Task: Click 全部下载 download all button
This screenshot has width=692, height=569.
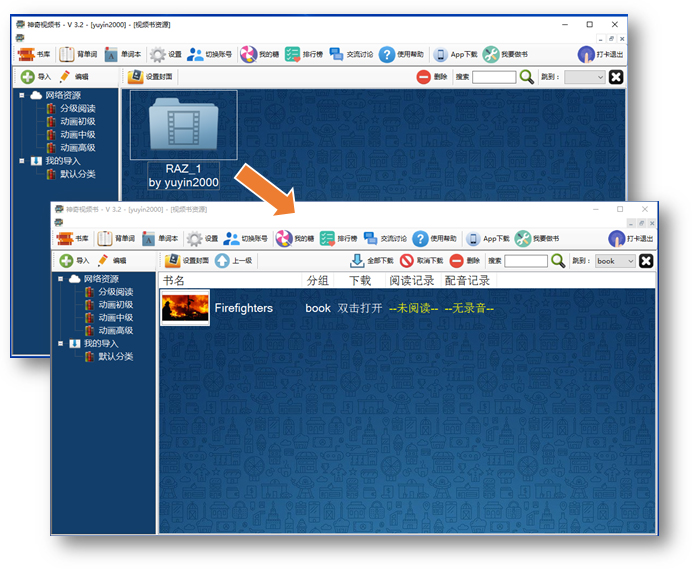Action: (x=372, y=260)
